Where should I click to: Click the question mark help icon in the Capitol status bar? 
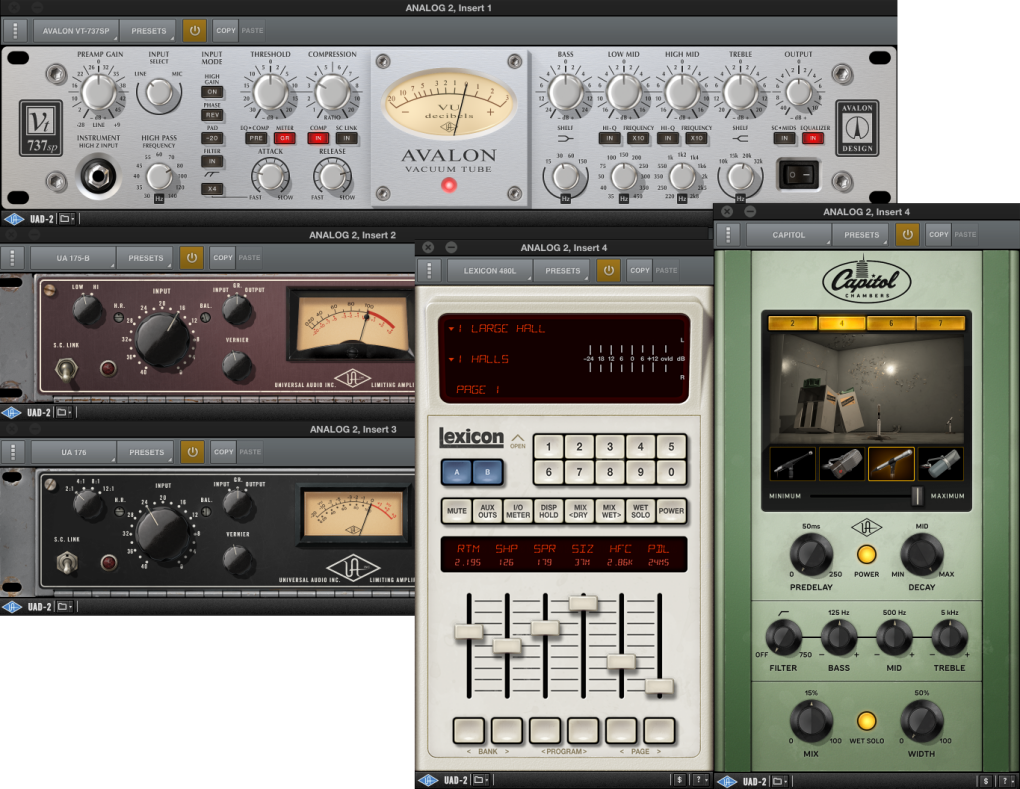(1006, 781)
